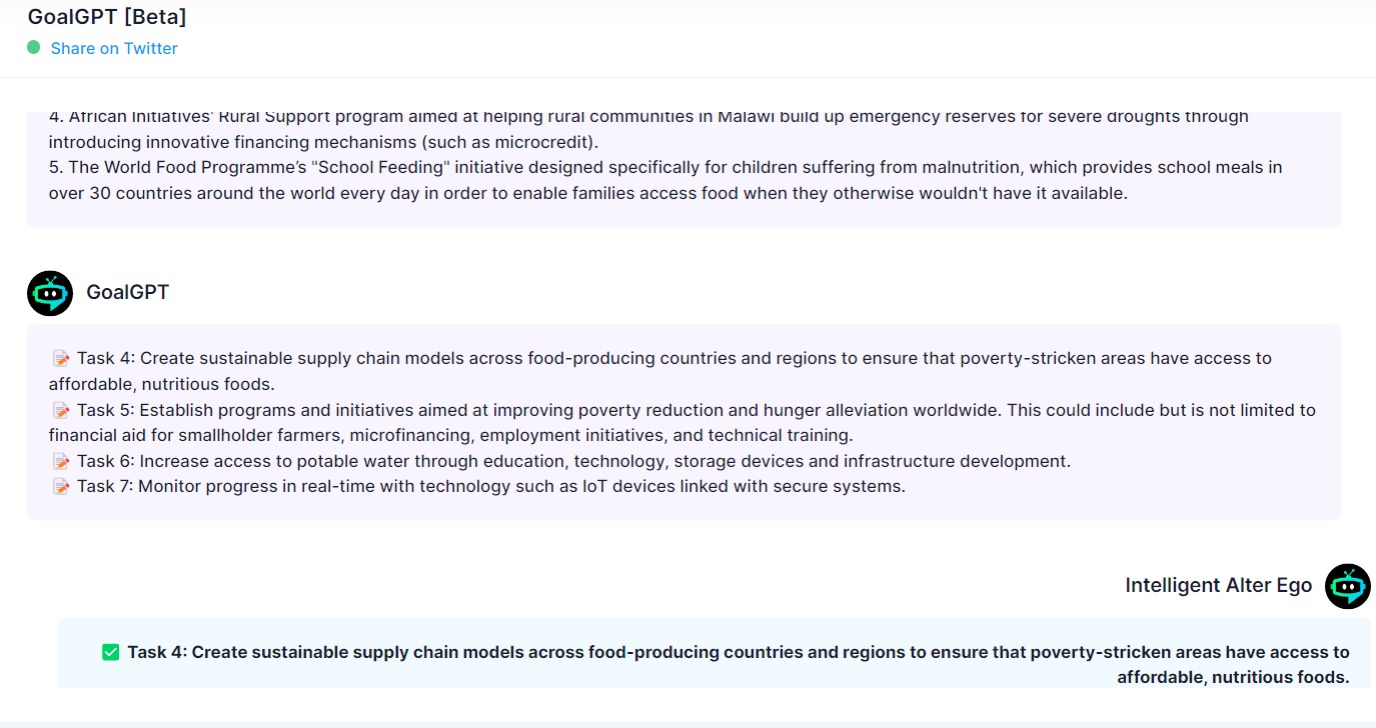
Task: Click the memo icon beside Task 6
Action: click(x=61, y=461)
